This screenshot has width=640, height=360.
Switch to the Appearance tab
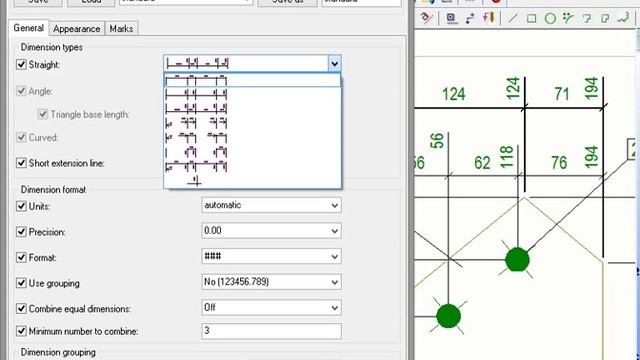pos(77,29)
